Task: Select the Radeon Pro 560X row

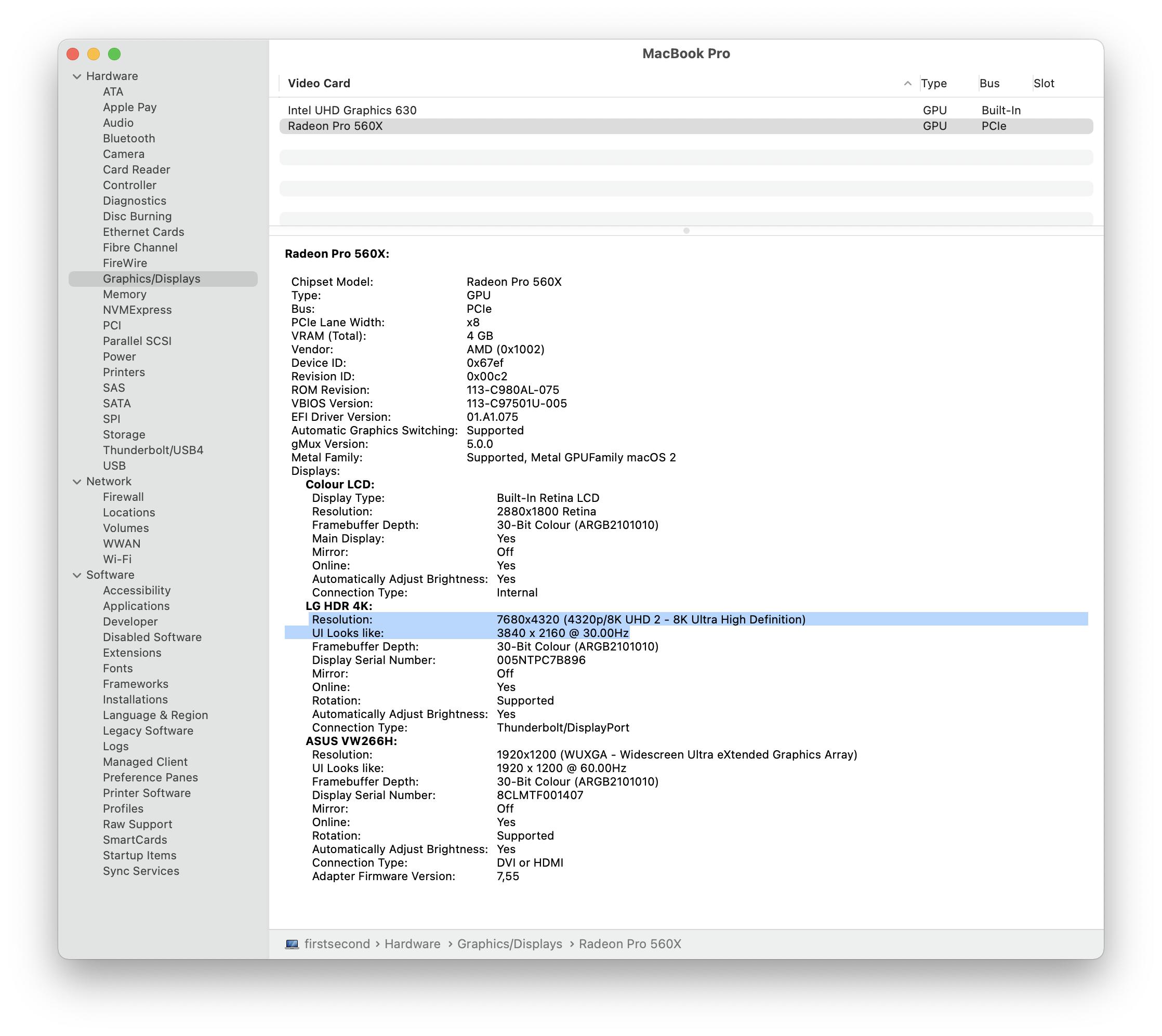Action: [686, 126]
